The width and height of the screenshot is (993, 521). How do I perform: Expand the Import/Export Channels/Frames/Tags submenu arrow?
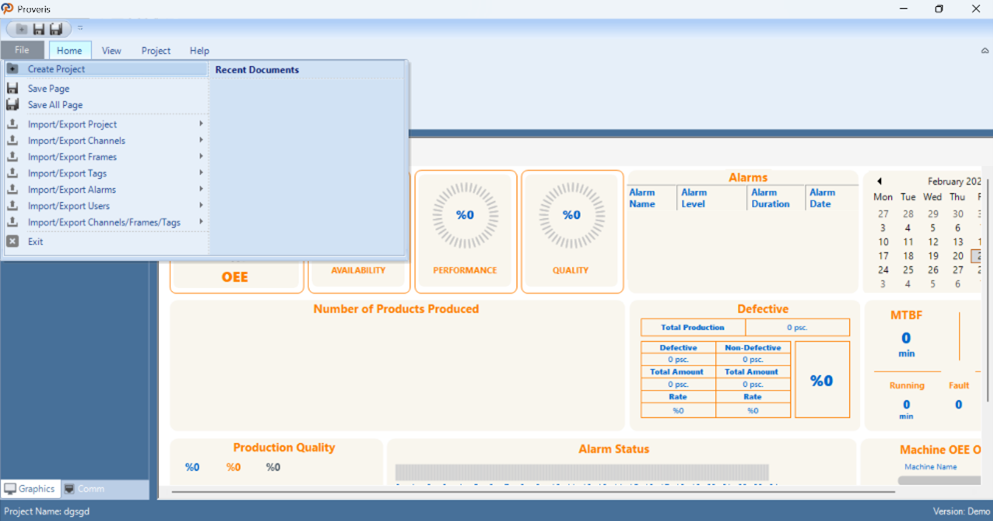point(201,222)
